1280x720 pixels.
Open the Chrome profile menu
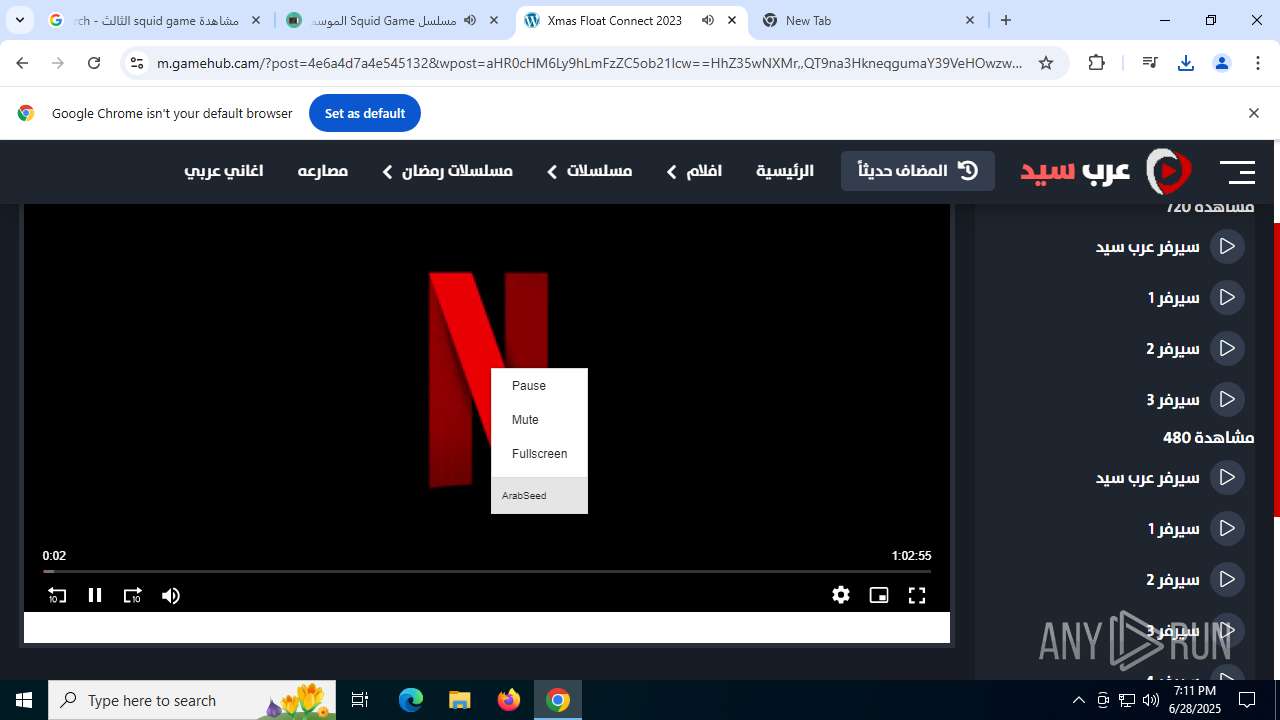(x=1222, y=63)
